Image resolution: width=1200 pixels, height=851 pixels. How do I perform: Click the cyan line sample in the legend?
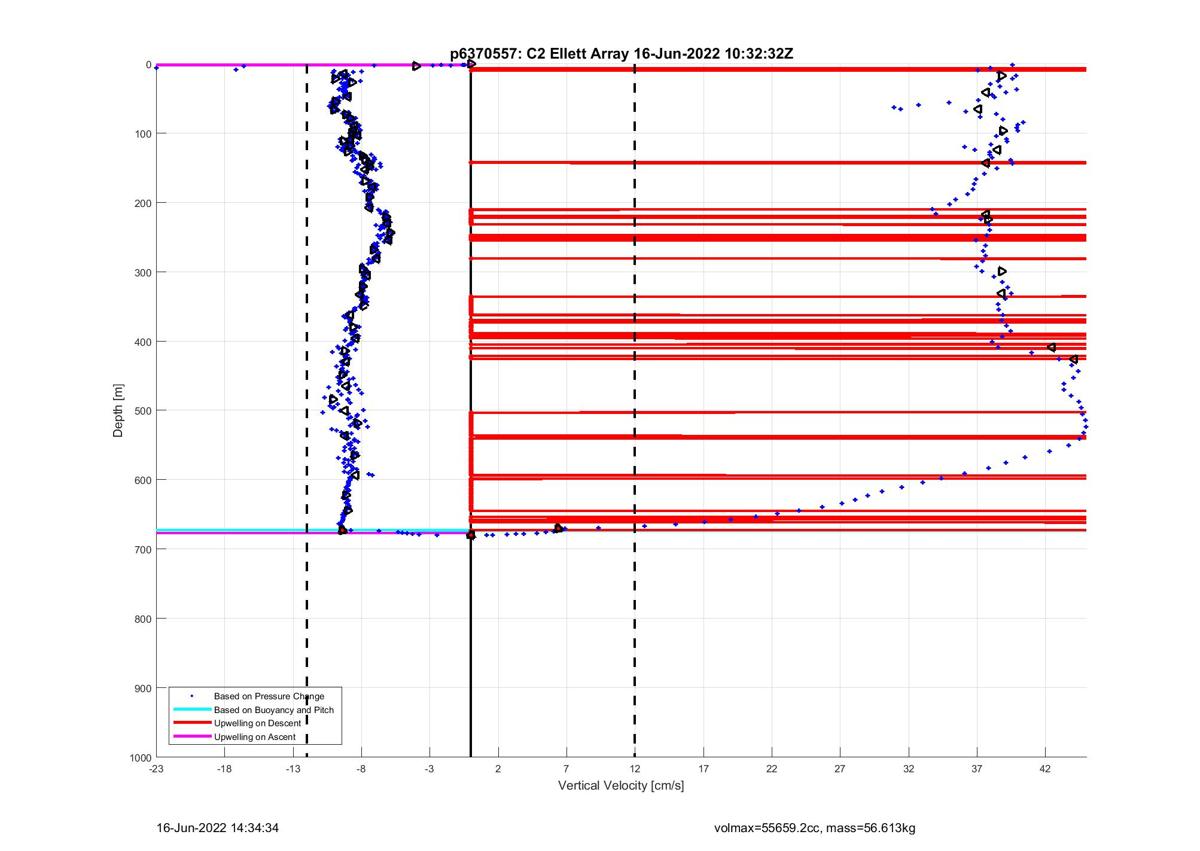[190, 709]
